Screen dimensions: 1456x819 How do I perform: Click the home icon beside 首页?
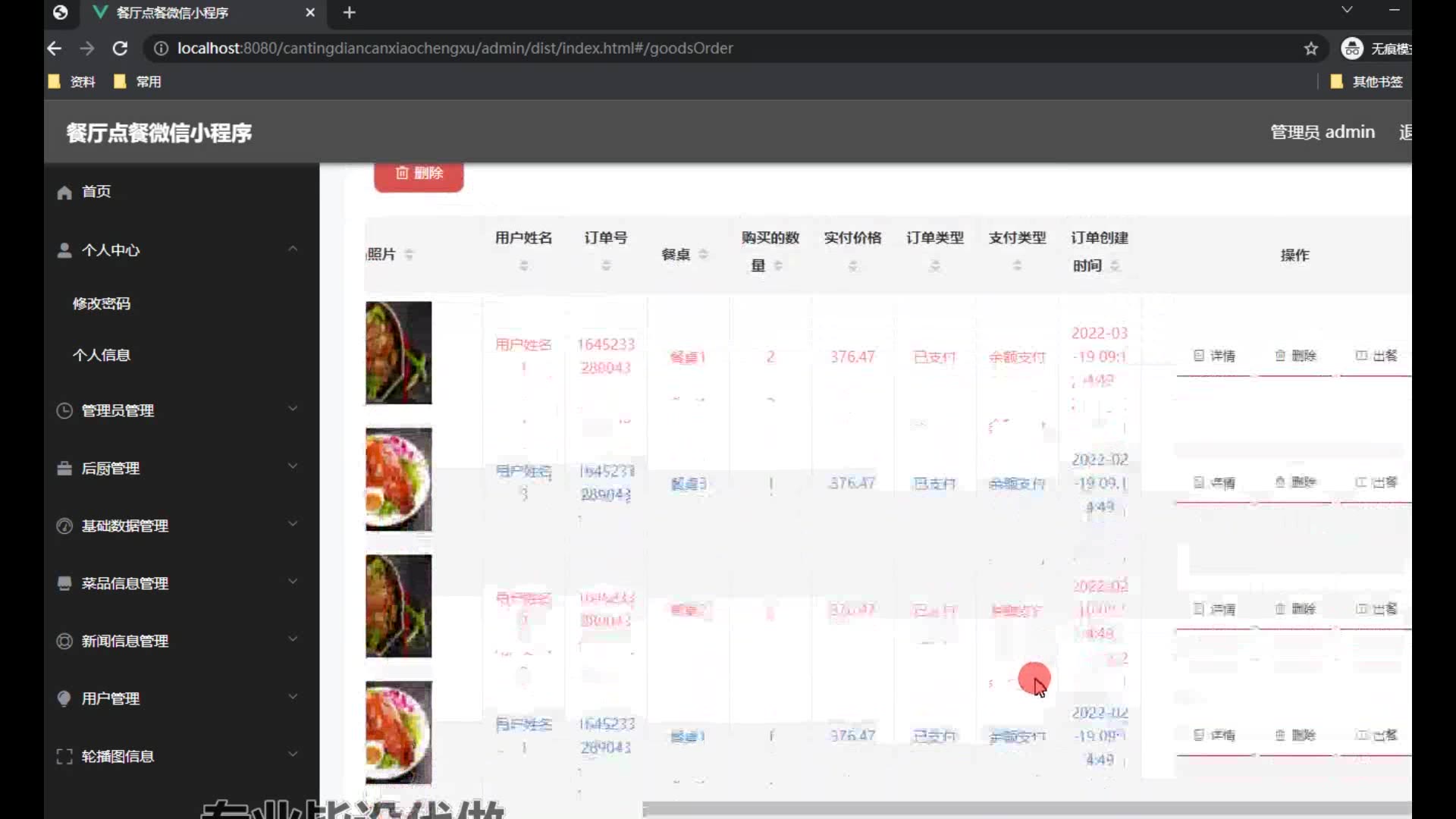click(x=64, y=193)
